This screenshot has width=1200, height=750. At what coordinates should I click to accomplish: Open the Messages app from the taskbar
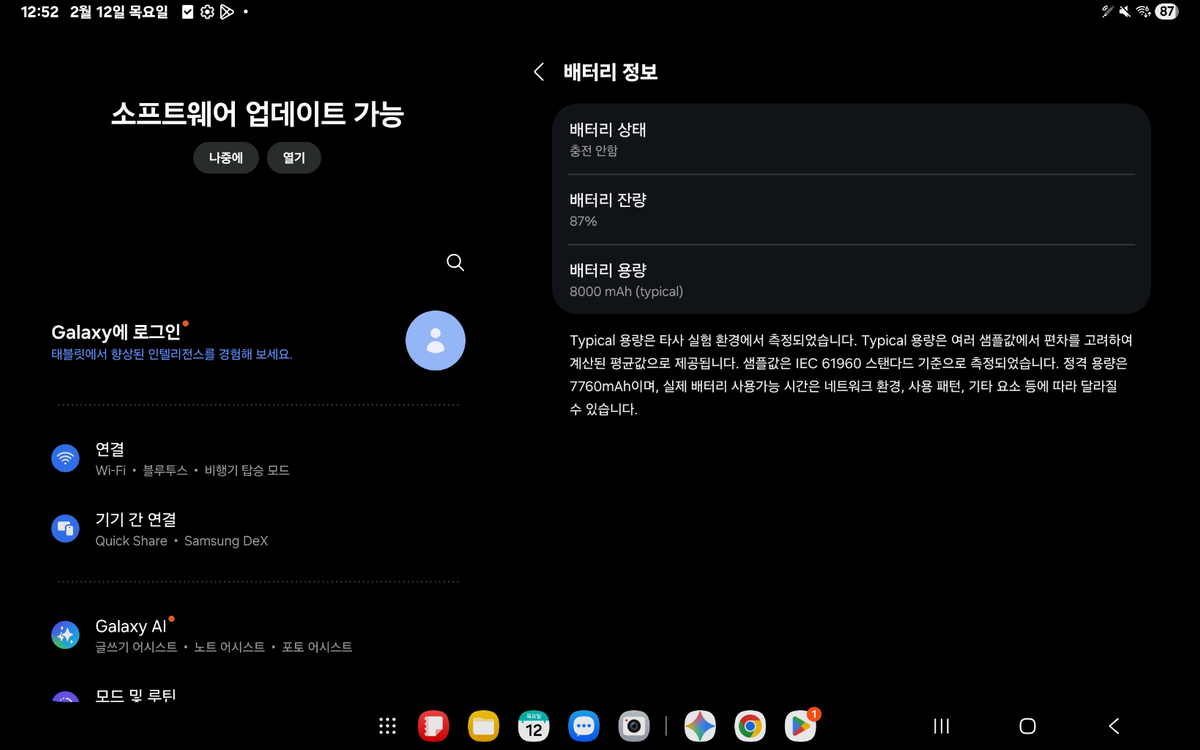pos(584,727)
